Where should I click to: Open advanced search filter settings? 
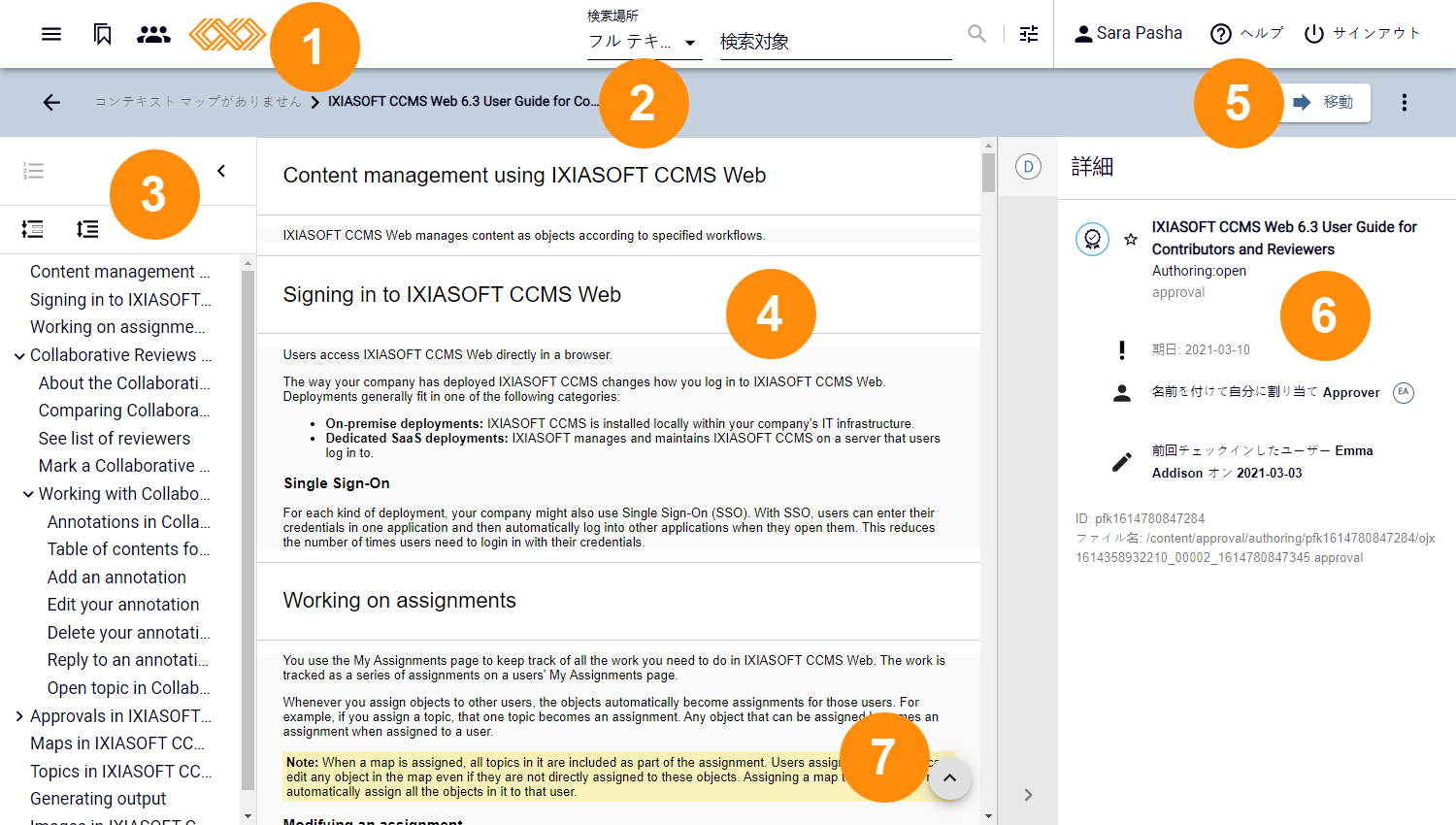[1029, 34]
